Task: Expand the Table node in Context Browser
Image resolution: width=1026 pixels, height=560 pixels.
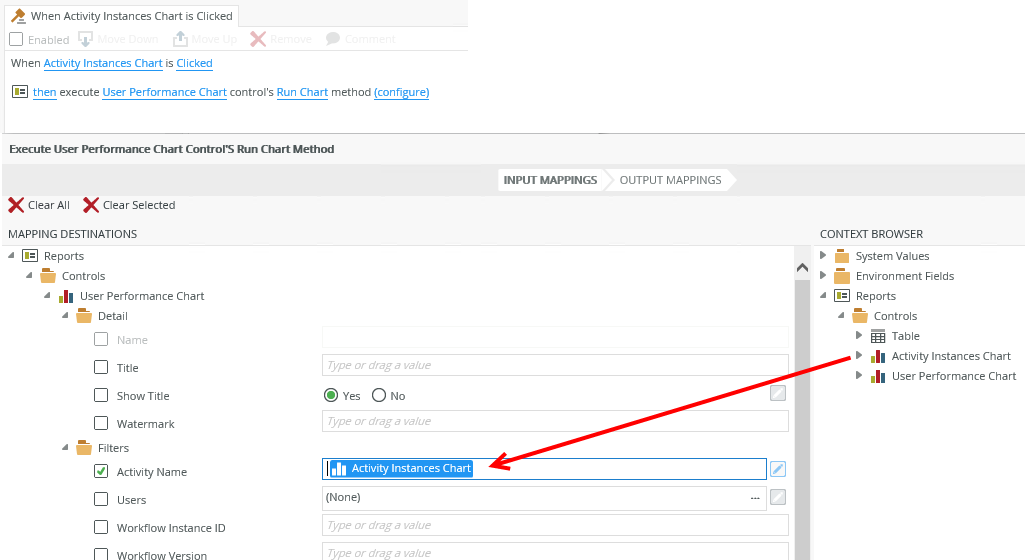Action: click(859, 336)
